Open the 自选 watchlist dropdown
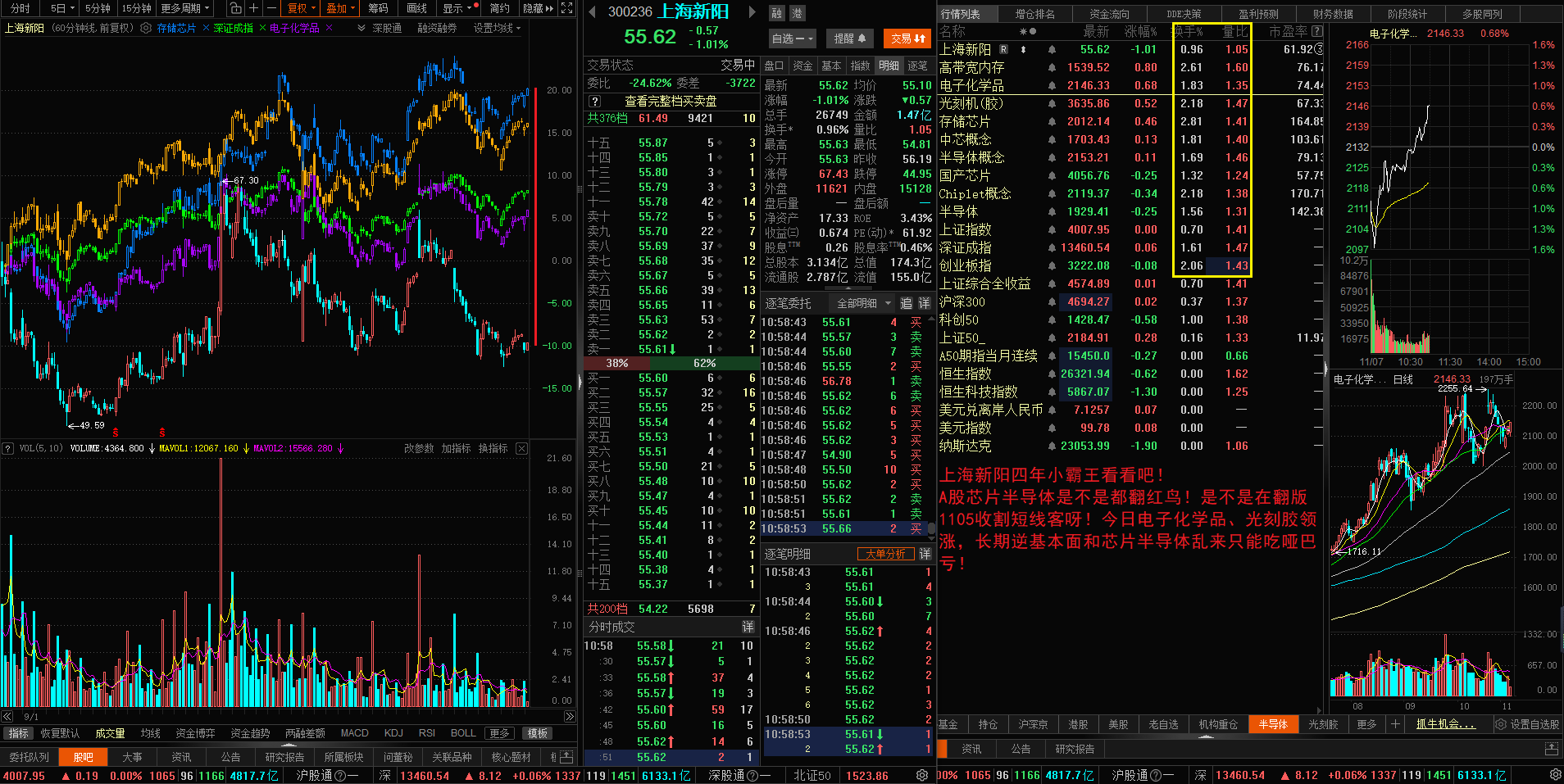This screenshot has width=1564, height=784. coord(793,39)
